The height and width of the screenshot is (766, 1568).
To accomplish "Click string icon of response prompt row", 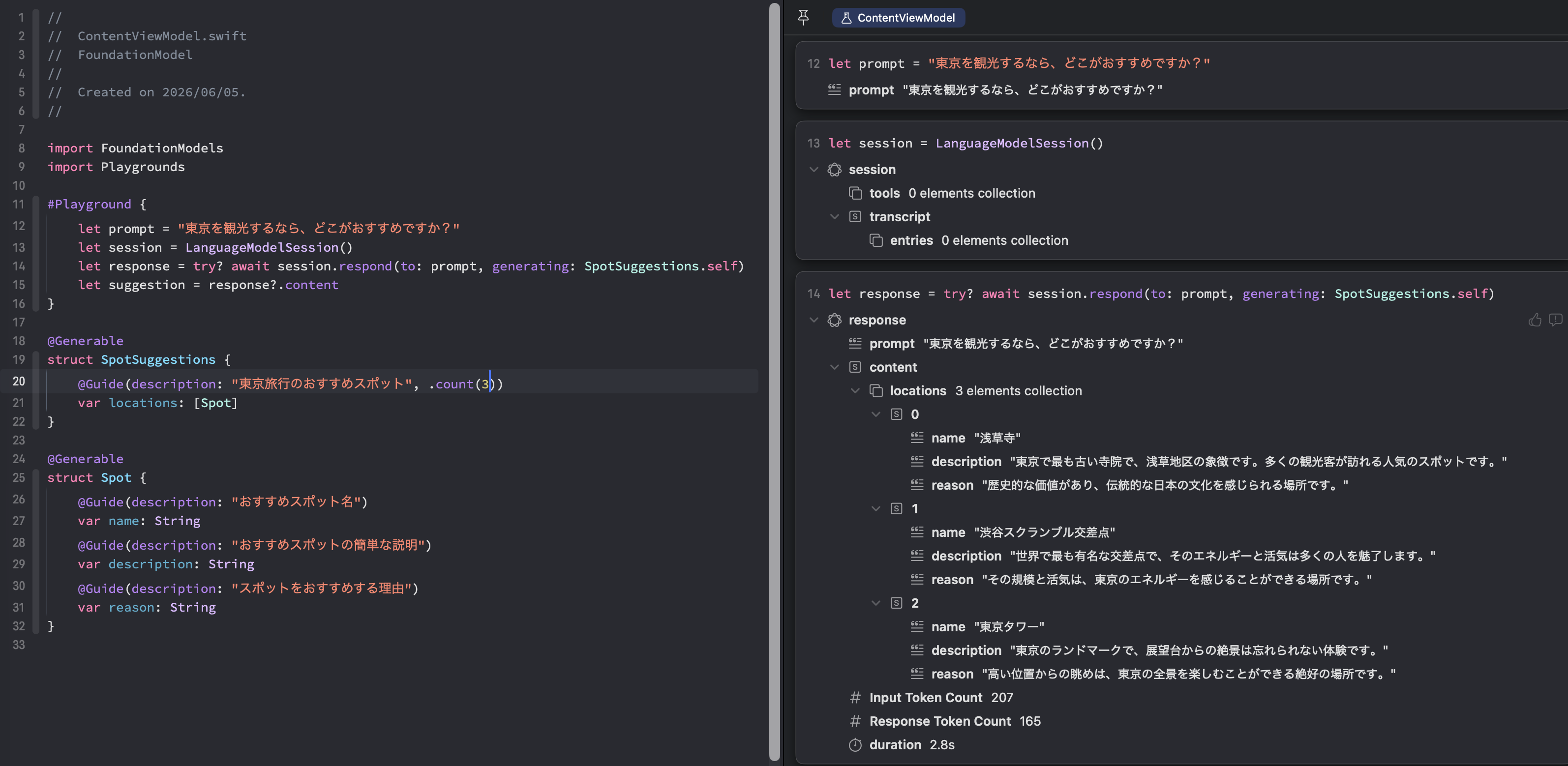I will (855, 344).
